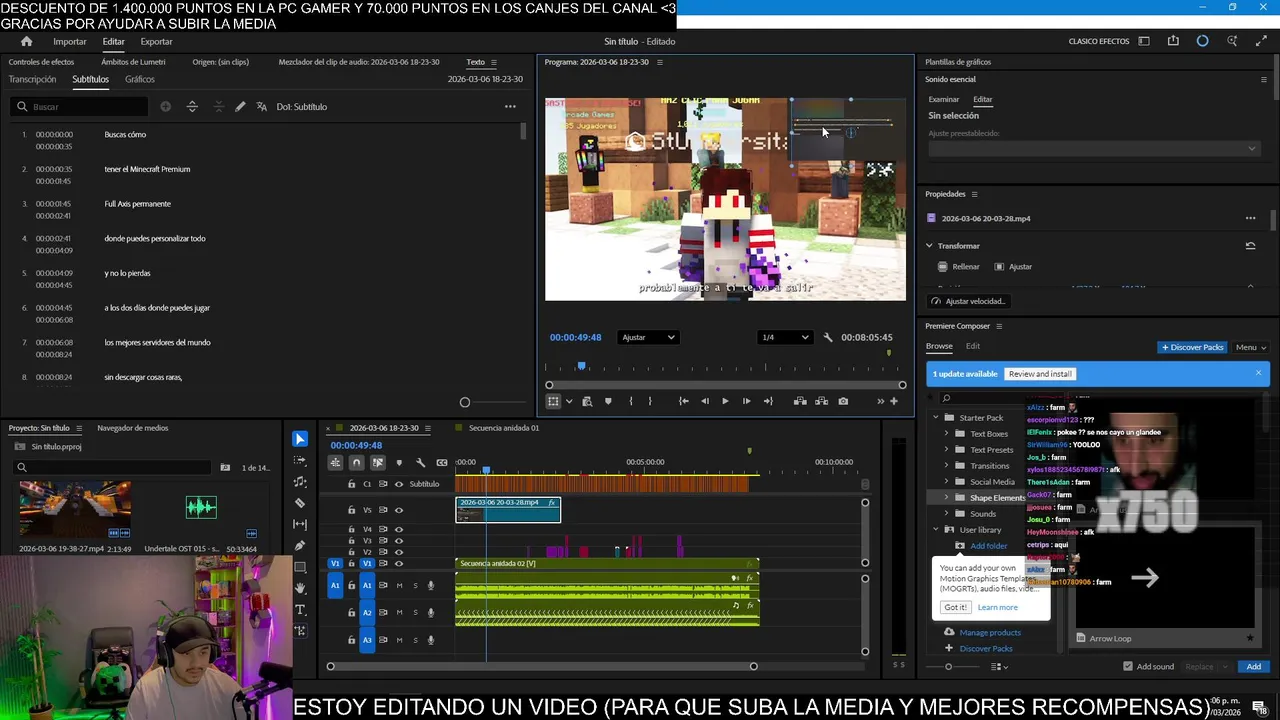The image size is (1280, 720).
Task: Play the sequence in Program monitor
Action: point(725,401)
